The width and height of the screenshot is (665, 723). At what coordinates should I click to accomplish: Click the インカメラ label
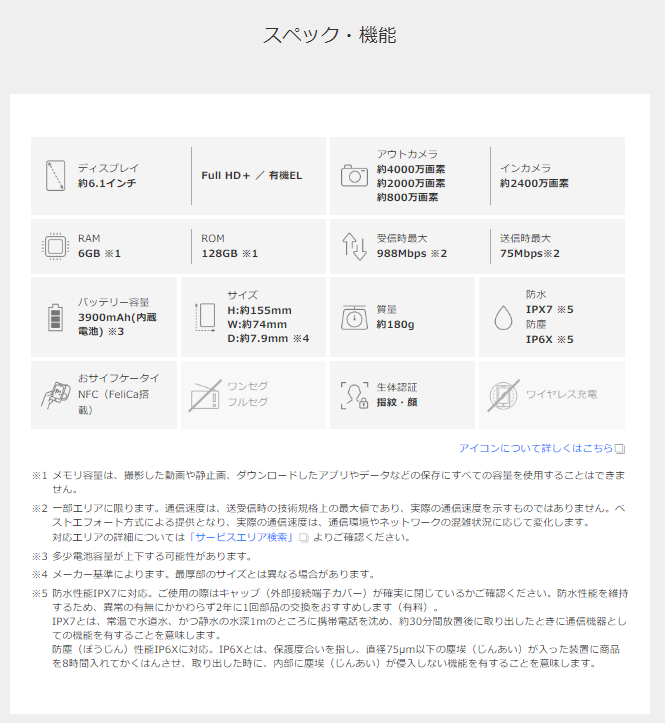(x=525, y=168)
